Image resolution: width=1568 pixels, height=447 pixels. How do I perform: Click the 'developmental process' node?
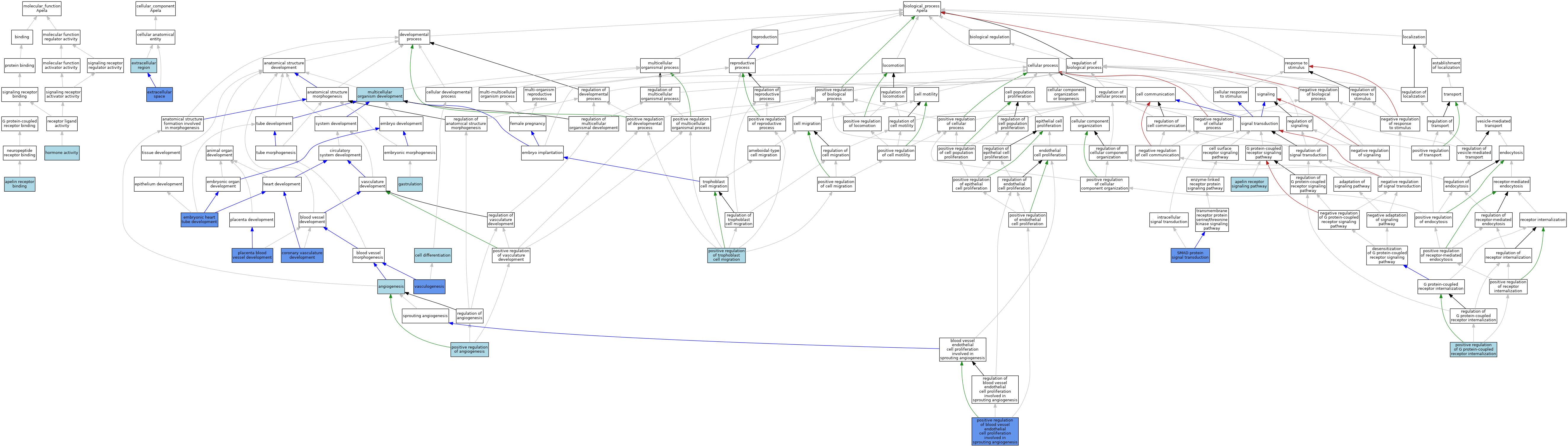(x=414, y=37)
